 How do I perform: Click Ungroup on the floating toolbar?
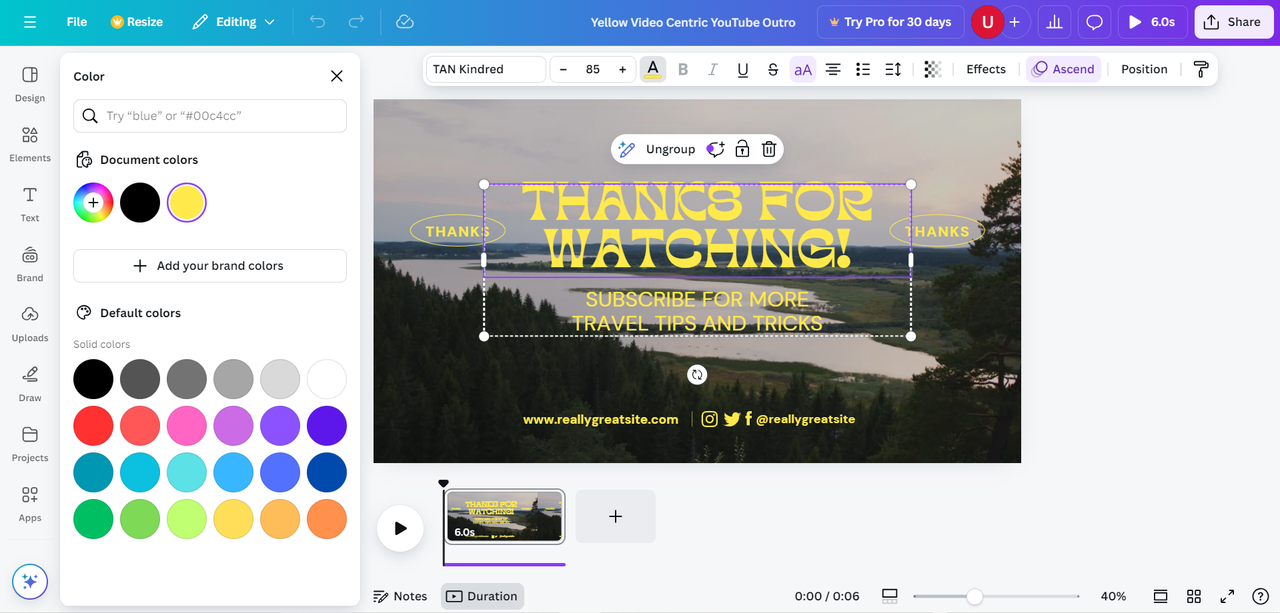(670, 149)
